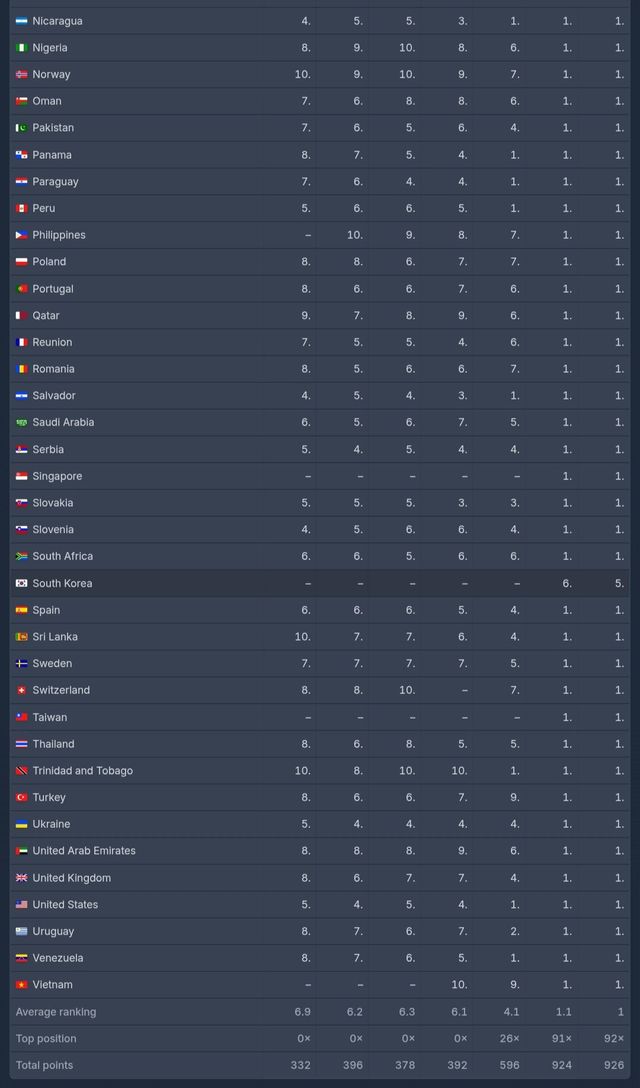Click Taiwan's country name

click(x=50, y=717)
